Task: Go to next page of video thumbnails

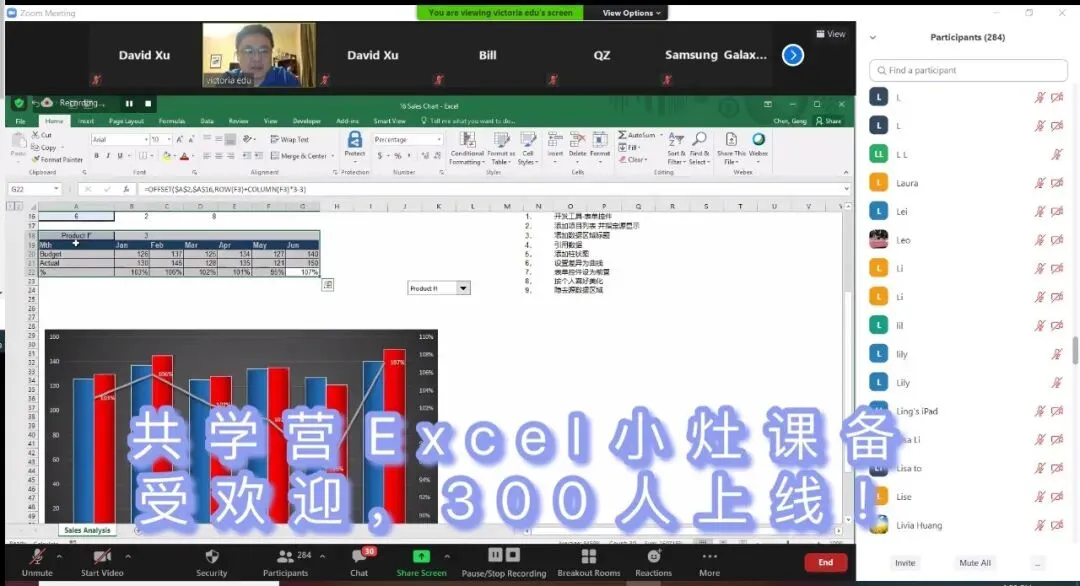Action: tap(793, 55)
